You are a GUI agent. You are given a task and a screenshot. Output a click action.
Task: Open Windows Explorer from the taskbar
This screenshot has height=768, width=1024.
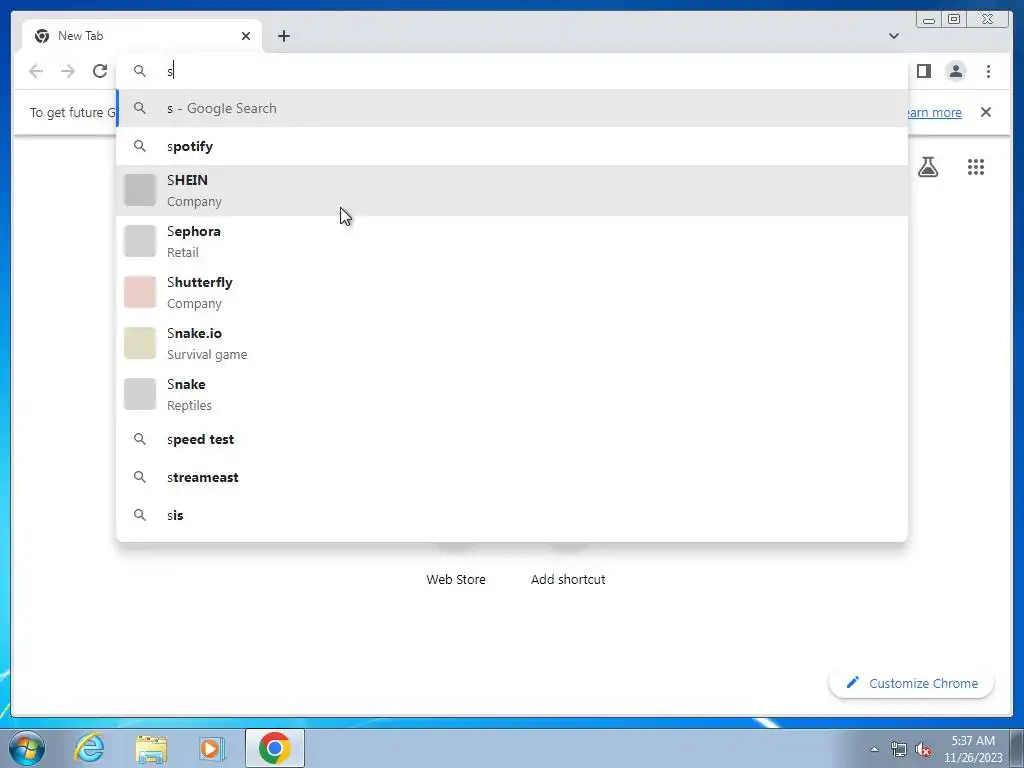tap(151, 748)
